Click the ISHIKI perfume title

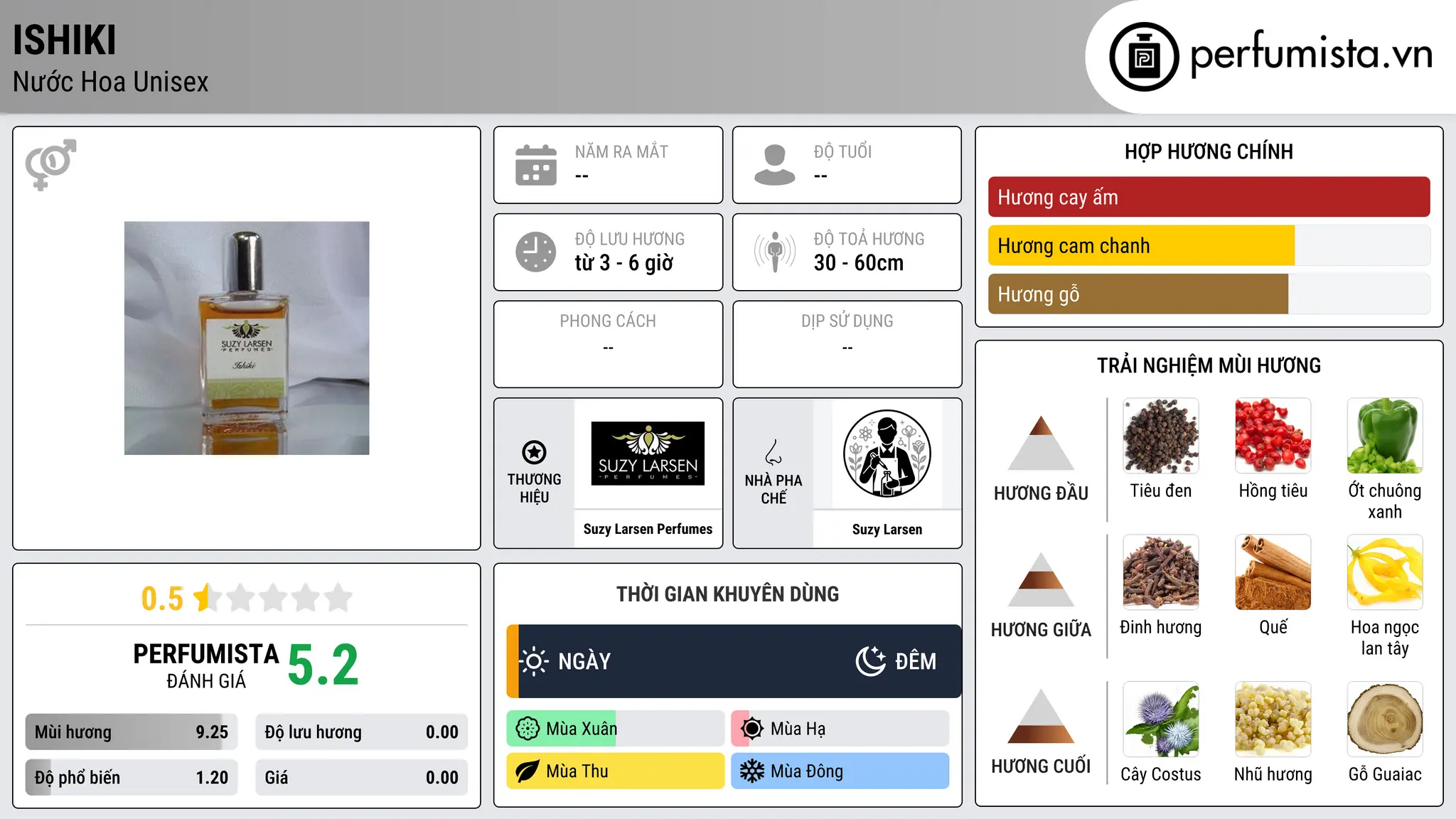click(64, 40)
